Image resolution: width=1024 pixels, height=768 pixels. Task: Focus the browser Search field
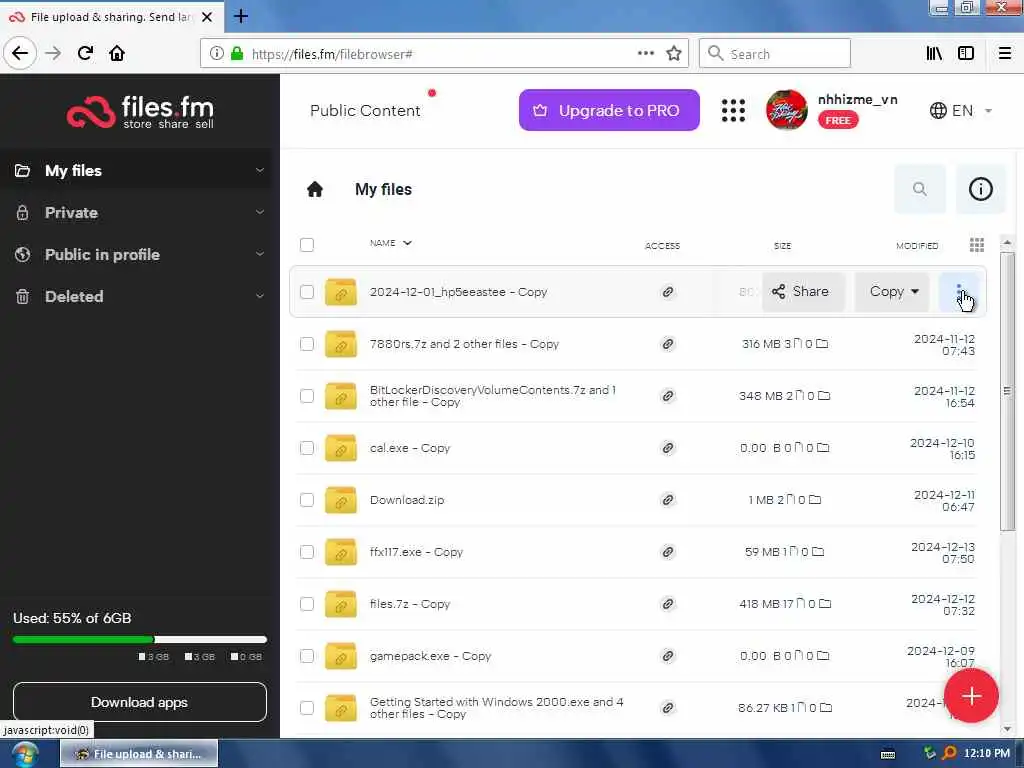[x=775, y=54]
